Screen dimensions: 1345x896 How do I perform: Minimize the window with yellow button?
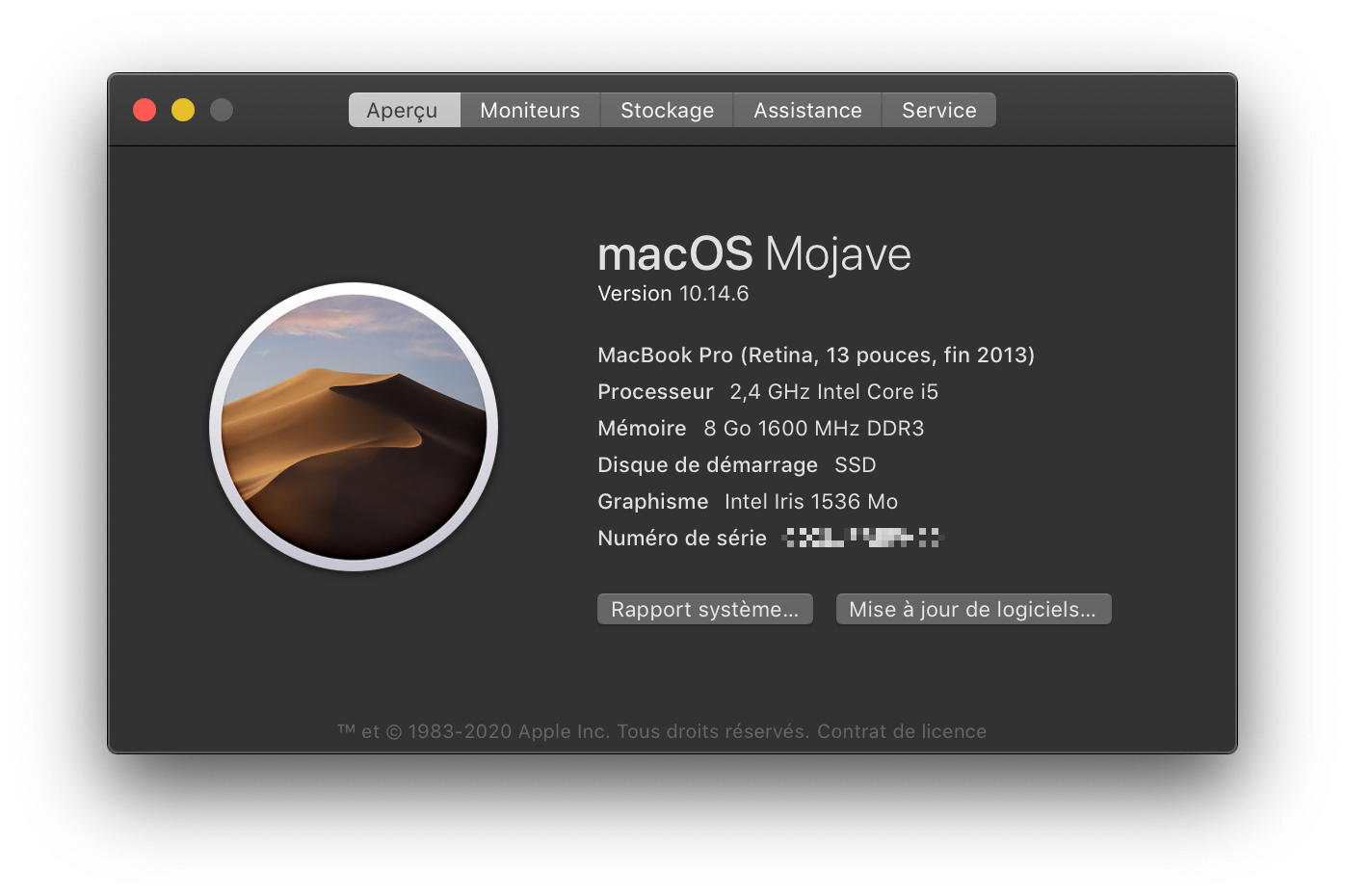pyautogui.click(x=183, y=110)
